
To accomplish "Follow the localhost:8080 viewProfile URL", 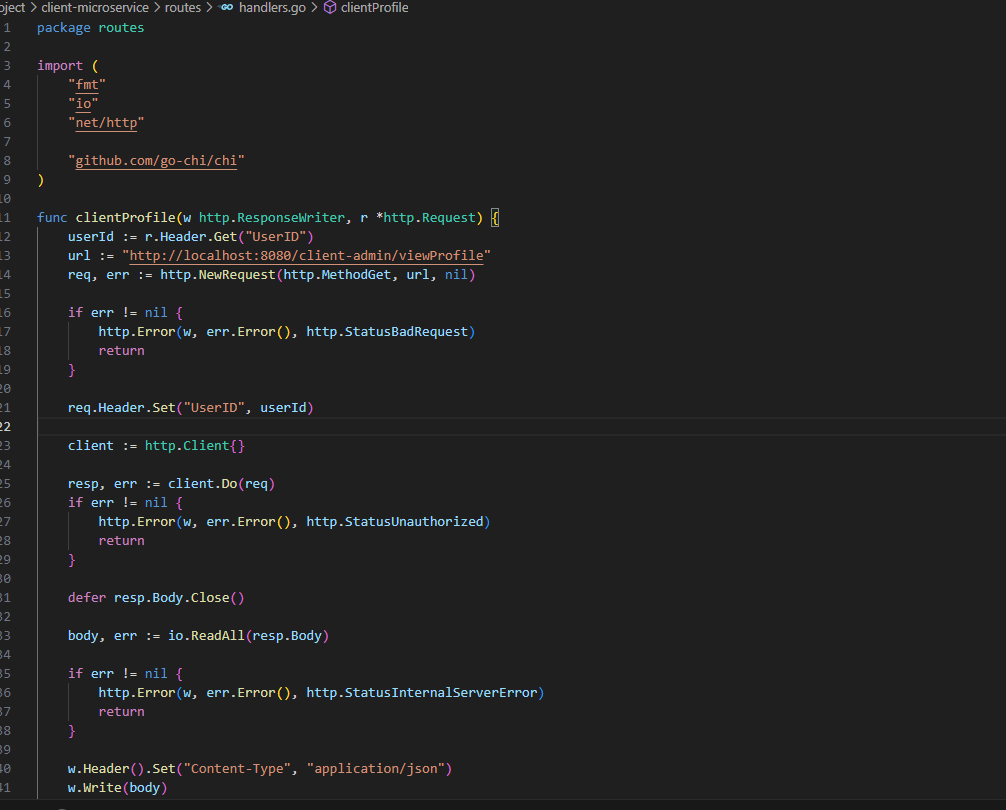I will [x=306, y=256].
